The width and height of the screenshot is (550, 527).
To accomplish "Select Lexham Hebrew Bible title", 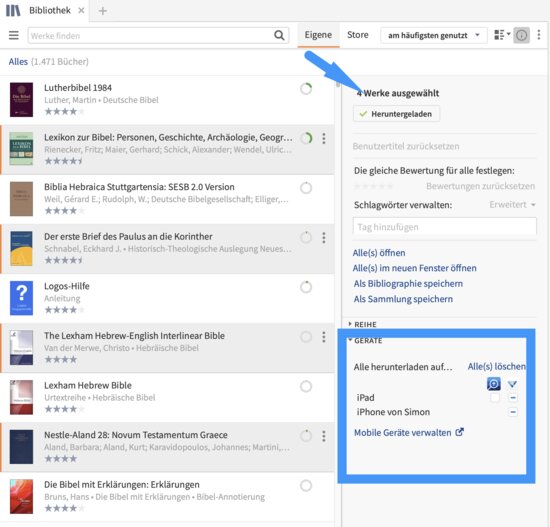I will coord(88,385).
